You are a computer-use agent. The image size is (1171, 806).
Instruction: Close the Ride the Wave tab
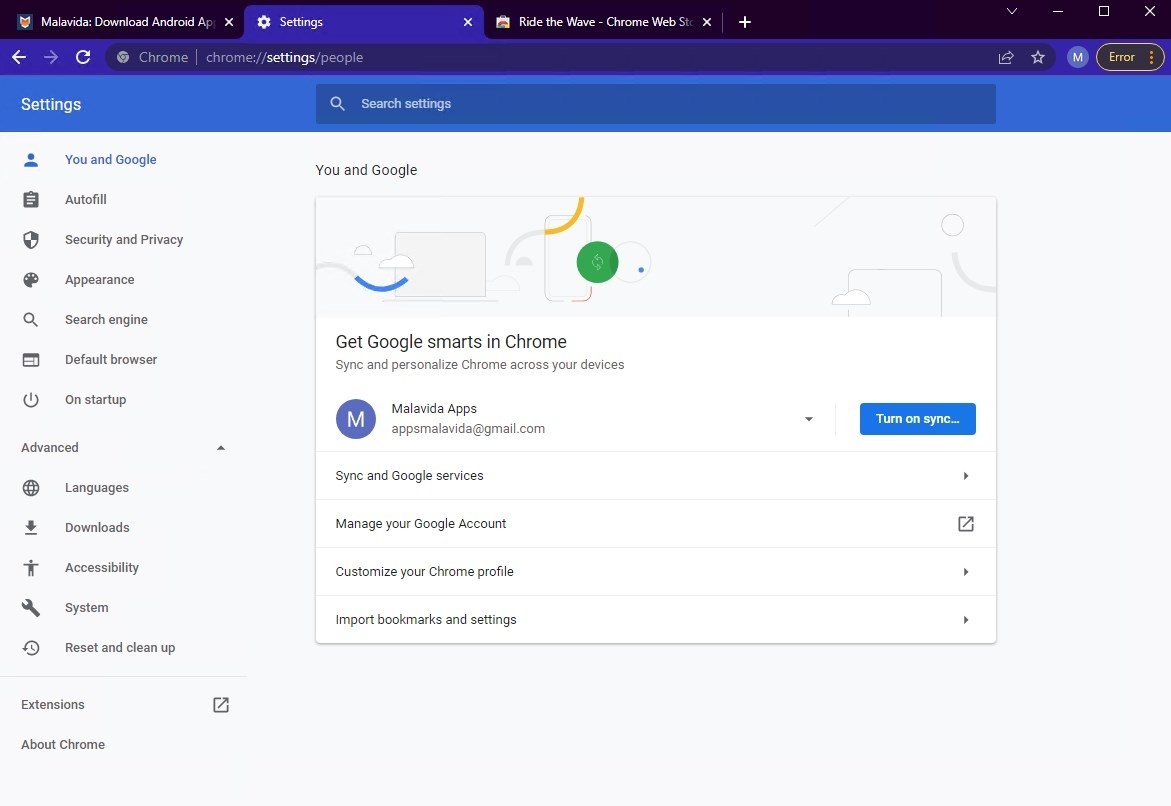707,22
